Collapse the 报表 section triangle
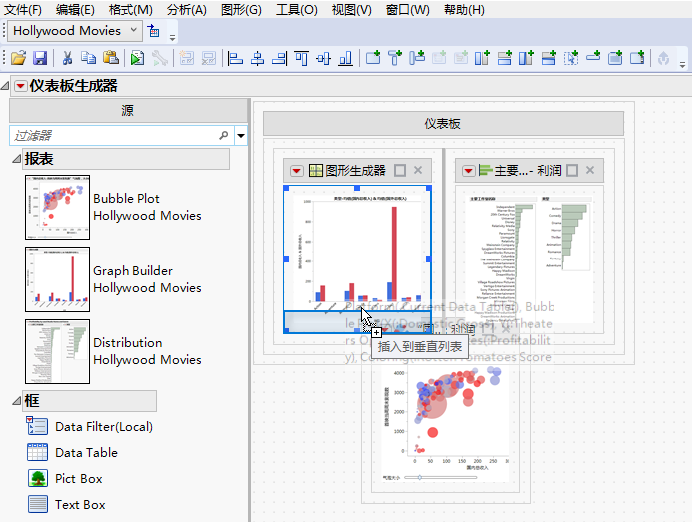The image size is (692, 522). pos(16,160)
